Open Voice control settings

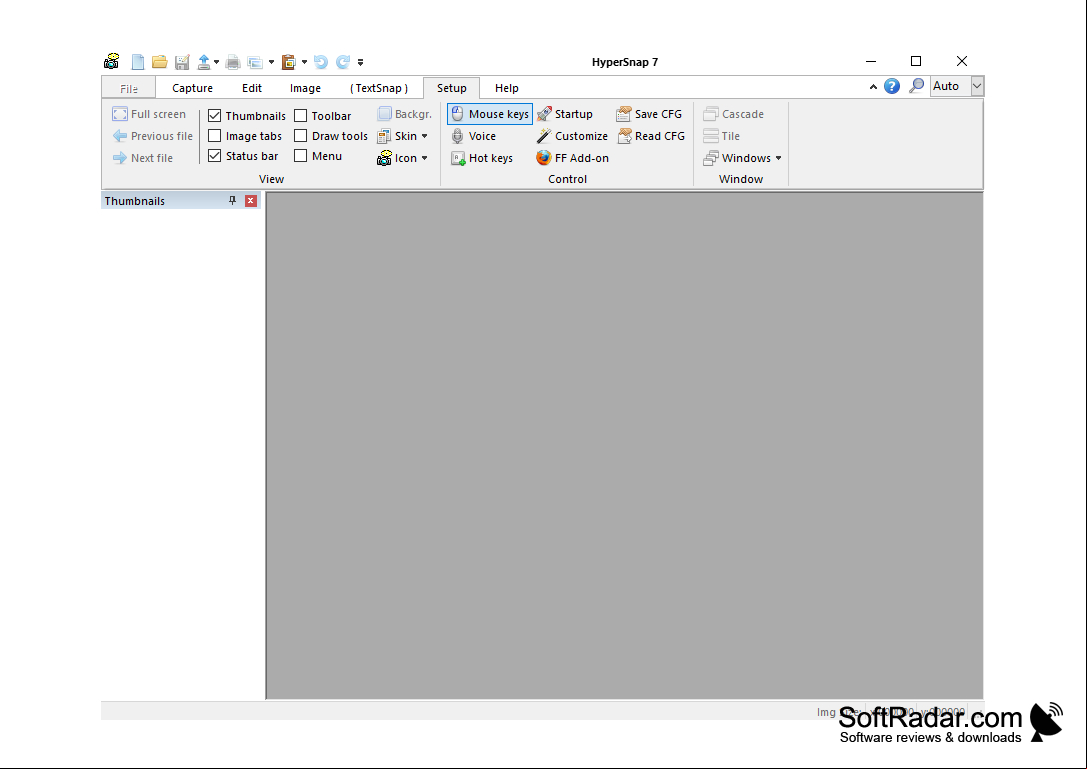473,136
